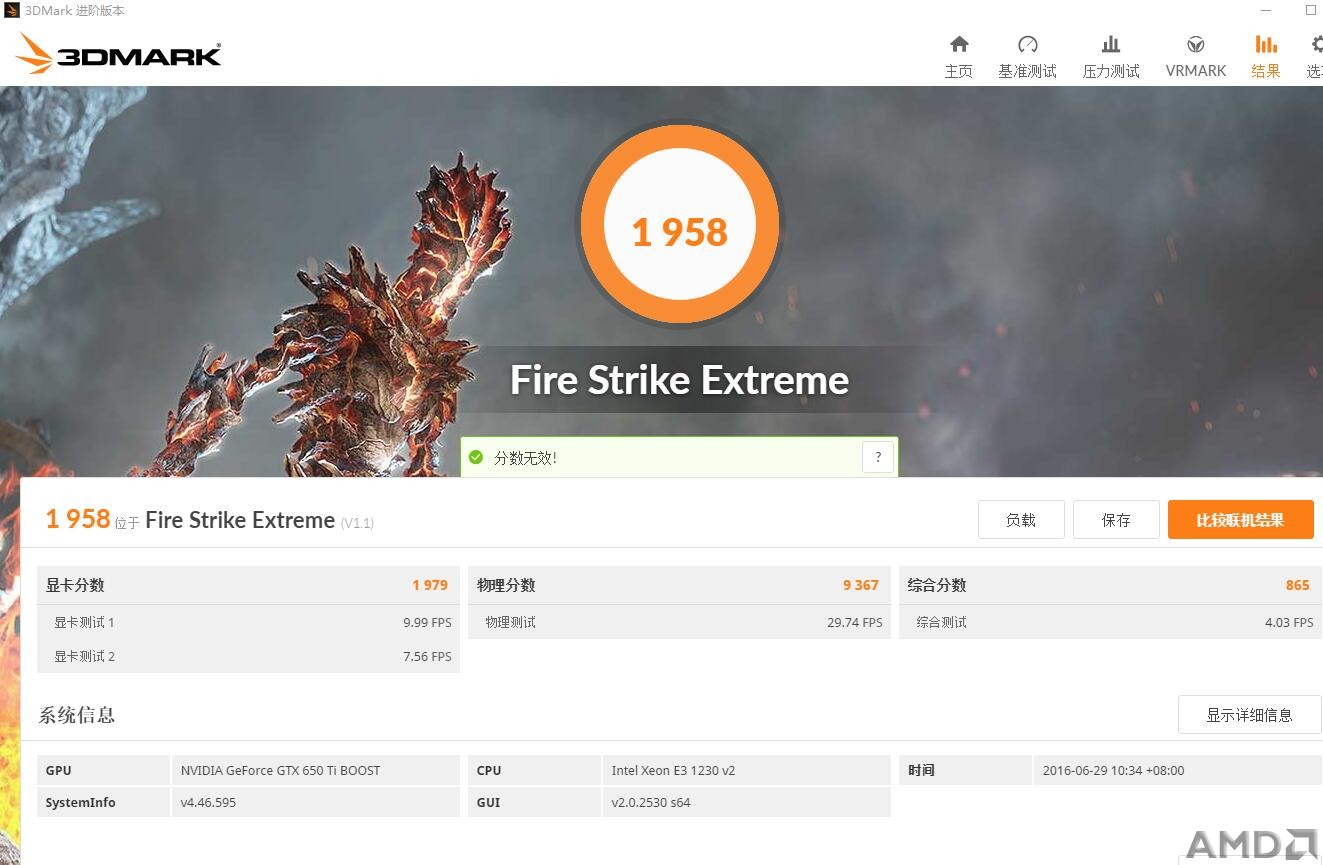Screen dimensions: 1323x865
Task: Click the 4.03 FPS value
Action: pyautogui.click(x=1289, y=622)
